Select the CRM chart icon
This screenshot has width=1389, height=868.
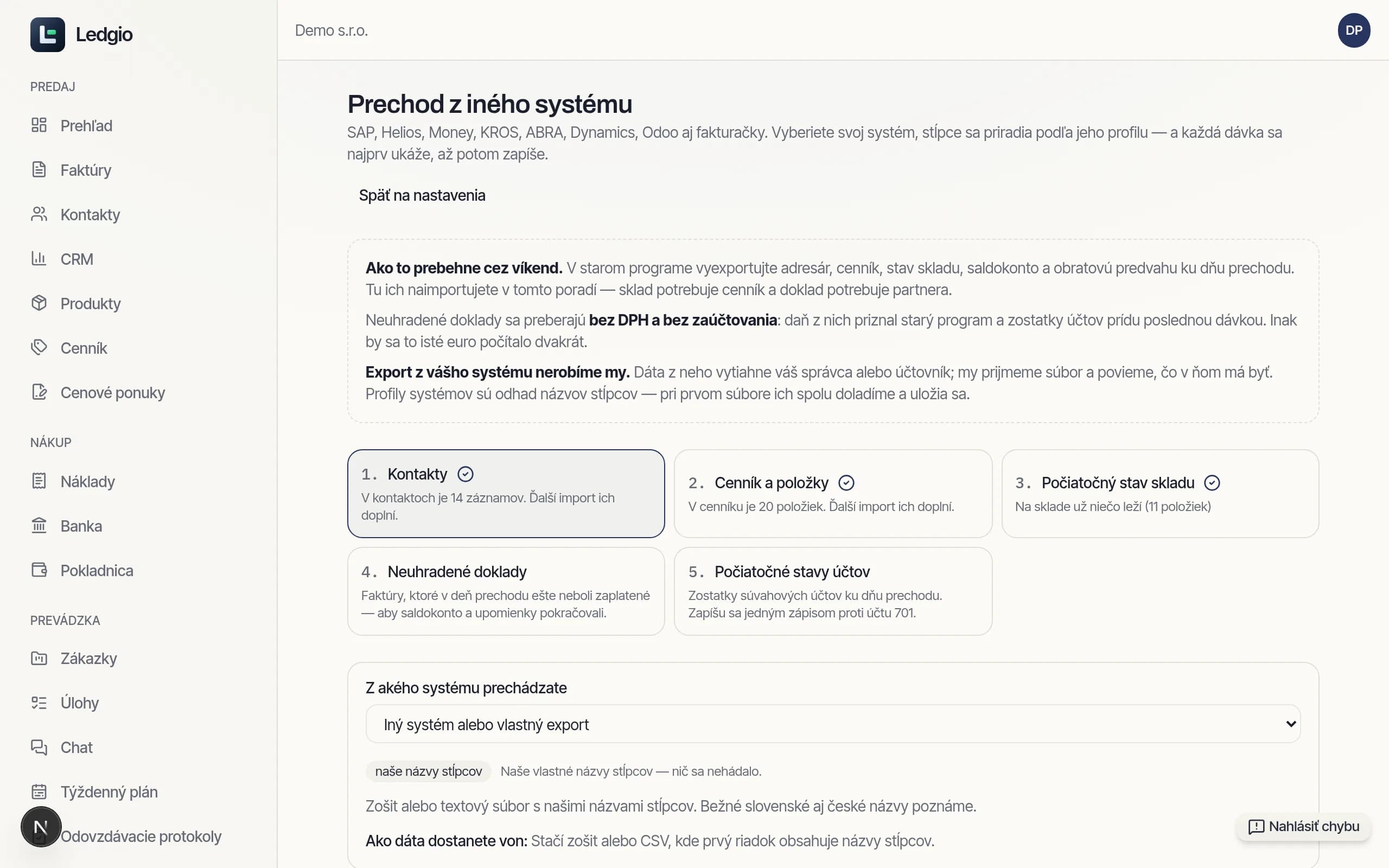[x=39, y=258]
